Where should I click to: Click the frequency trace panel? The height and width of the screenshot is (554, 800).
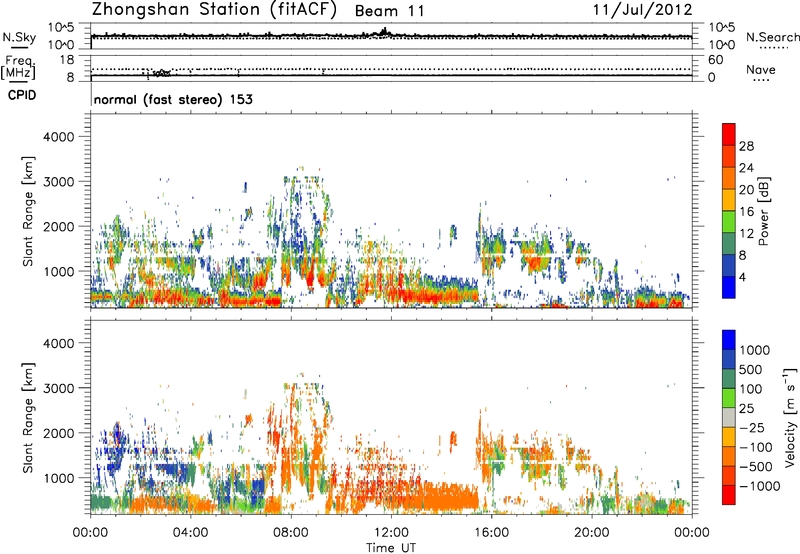[x=391, y=68]
